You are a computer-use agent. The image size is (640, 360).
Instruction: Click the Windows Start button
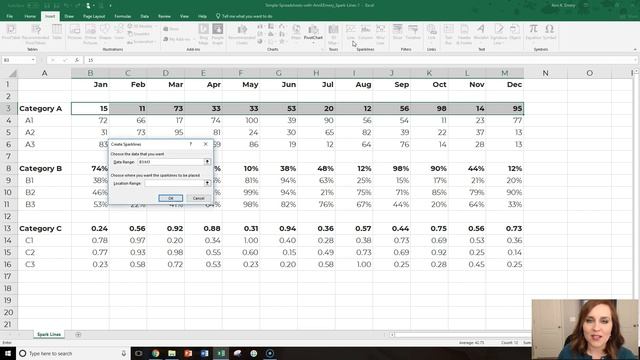[x=8, y=353]
